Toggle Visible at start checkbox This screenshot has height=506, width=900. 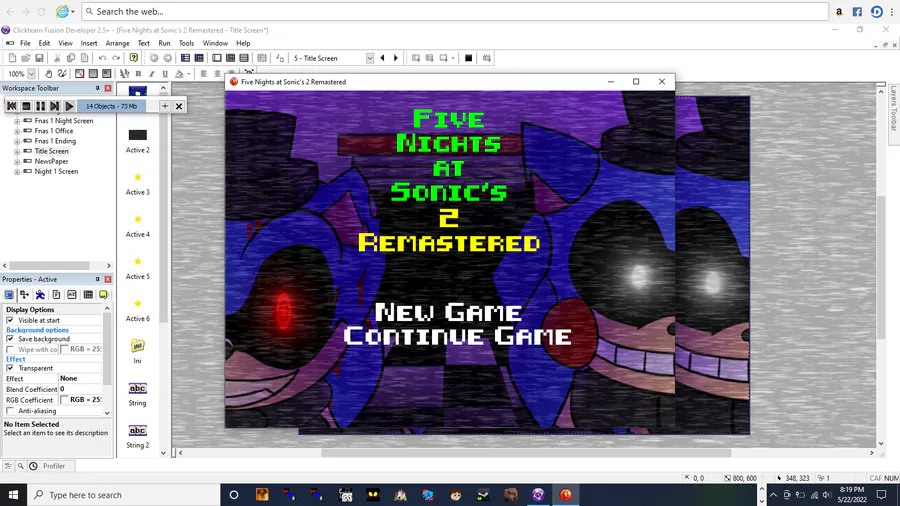(x=10, y=320)
